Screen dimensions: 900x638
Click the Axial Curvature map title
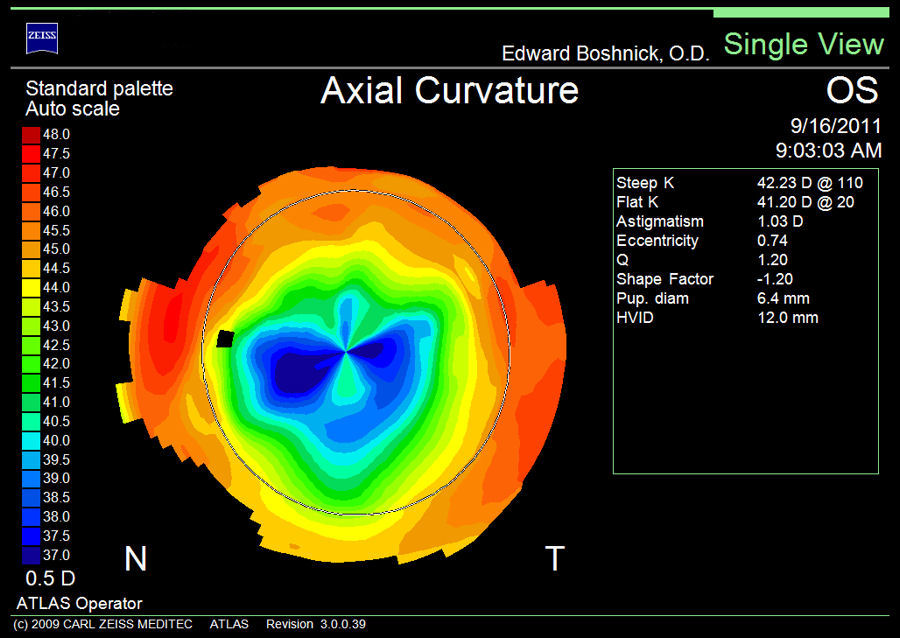449,90
